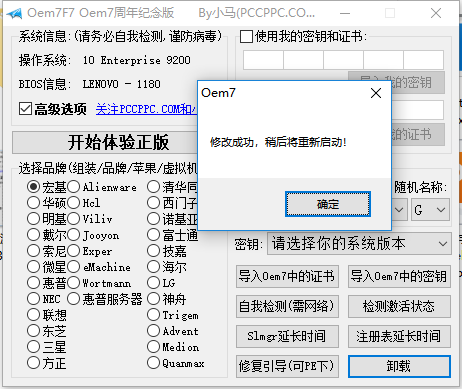Click 检测激活状态 button
Viewport: 462px width, 389px height.
[x=399, y=306]
